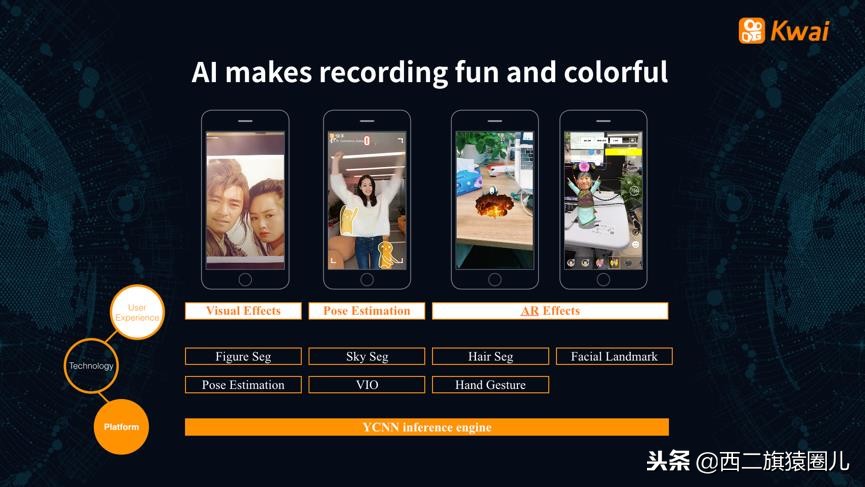The height and width of the screenshot is (487, 865).
Task: Click the yellow cartoon sticker by the woman's shoulder
Action: point(347,220)
